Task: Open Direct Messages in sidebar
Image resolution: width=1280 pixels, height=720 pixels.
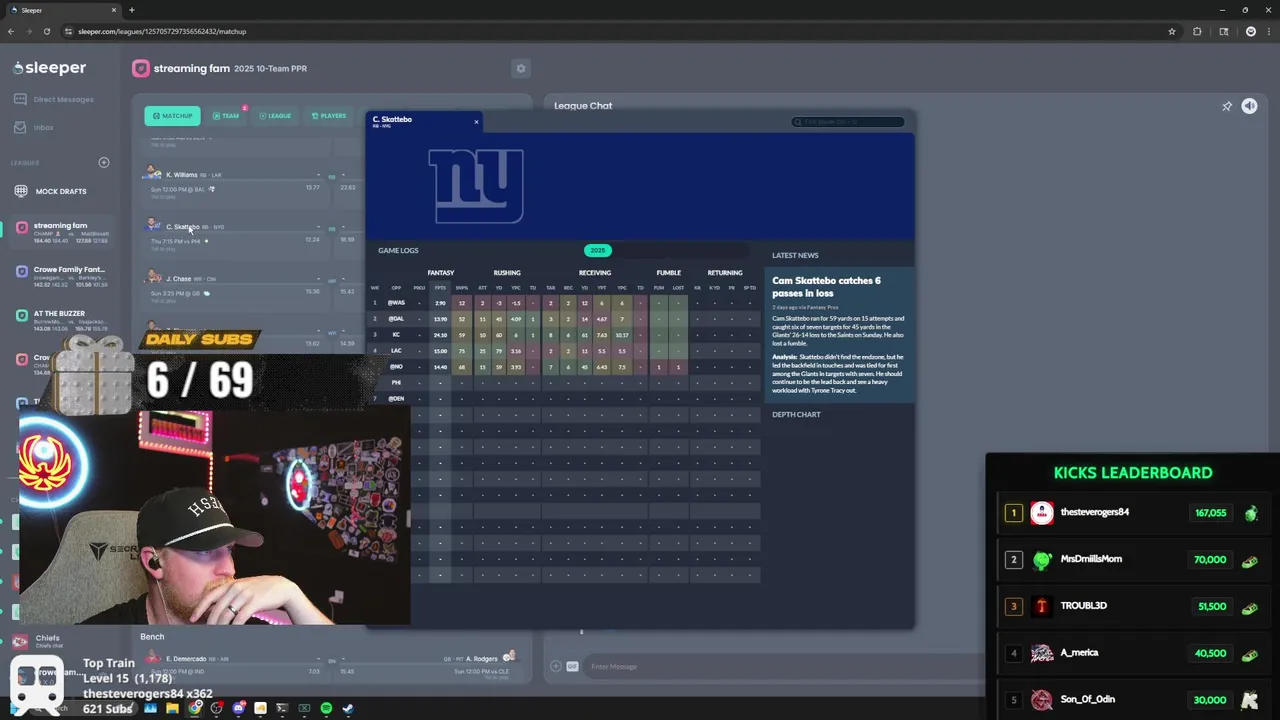Action: [54, 99]
